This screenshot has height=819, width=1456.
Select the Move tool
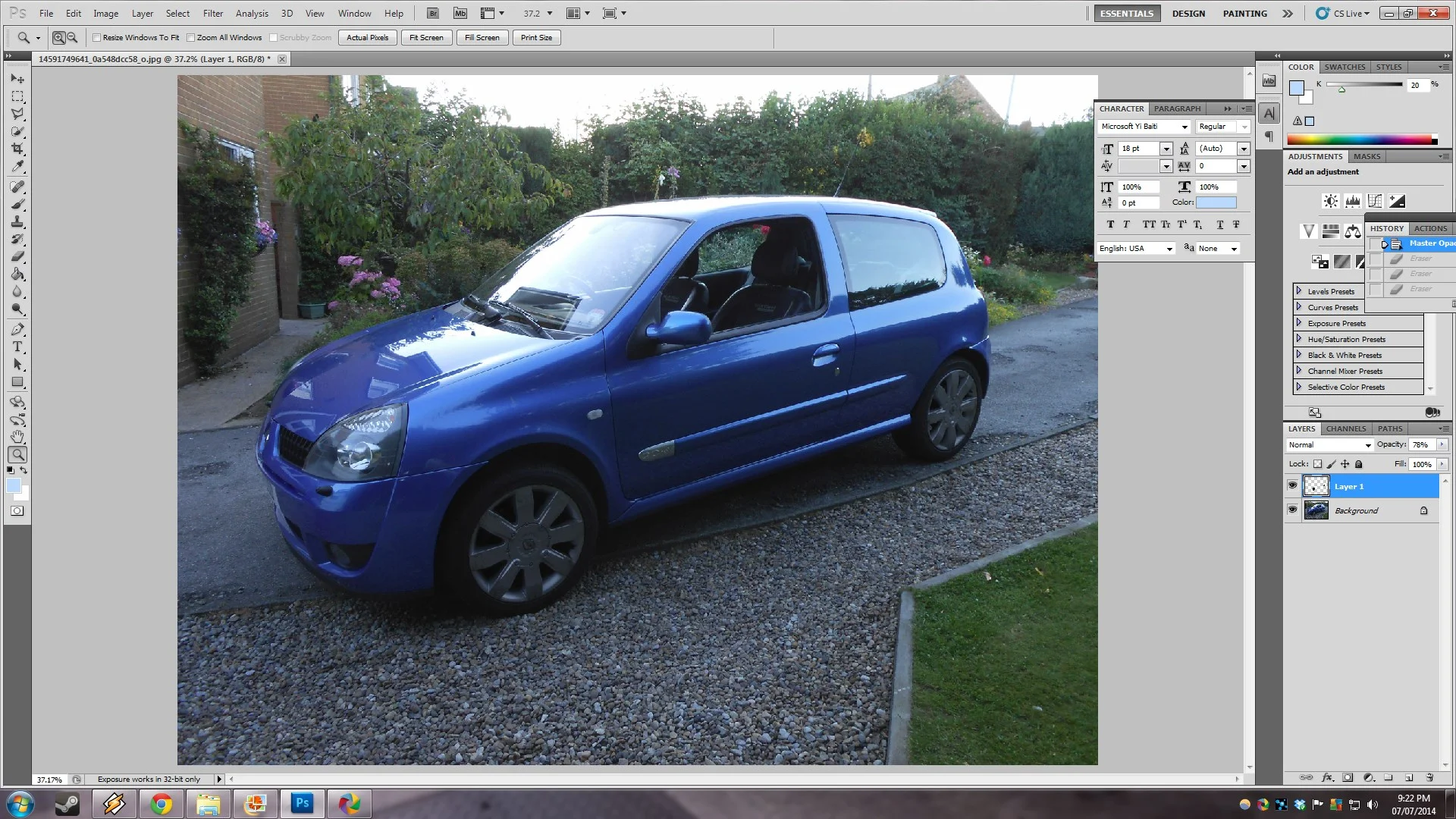tap(17, 79)
